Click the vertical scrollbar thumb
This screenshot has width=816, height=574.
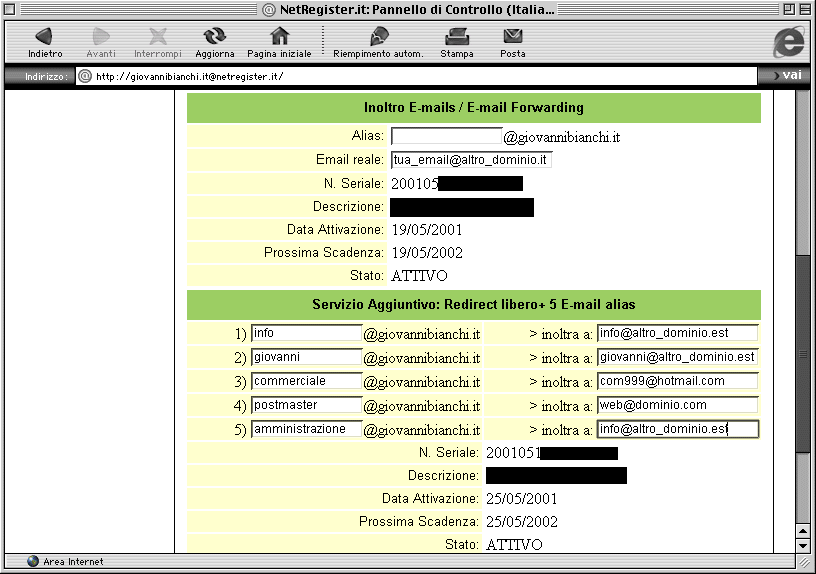[x=803, y=354]
